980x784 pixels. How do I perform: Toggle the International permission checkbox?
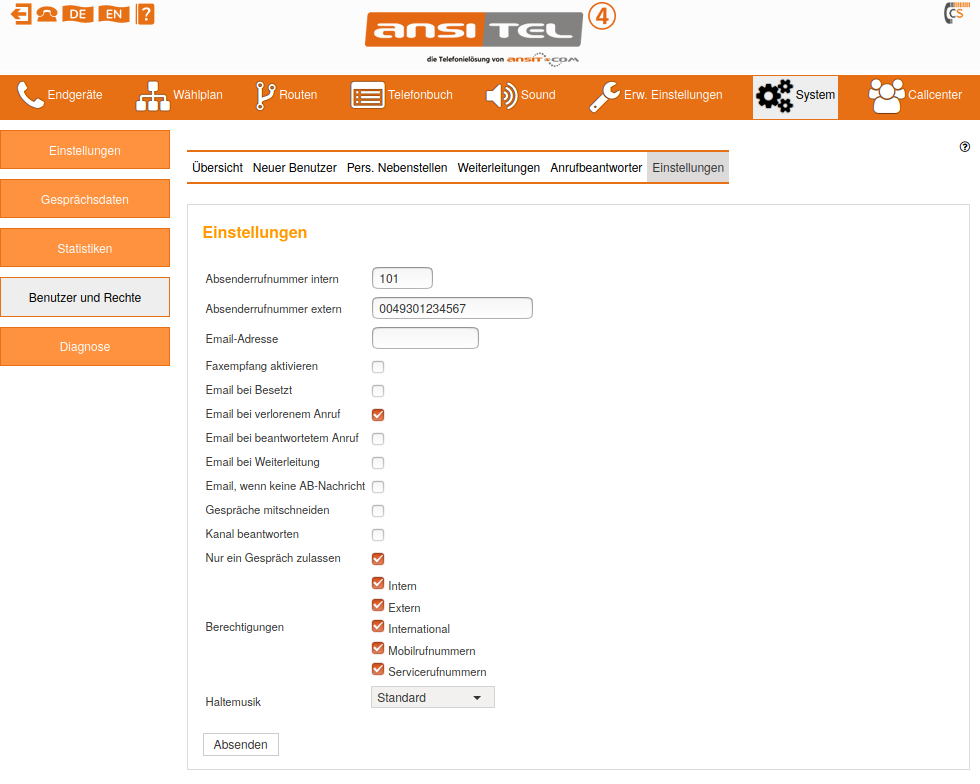(x=378, y=627)
